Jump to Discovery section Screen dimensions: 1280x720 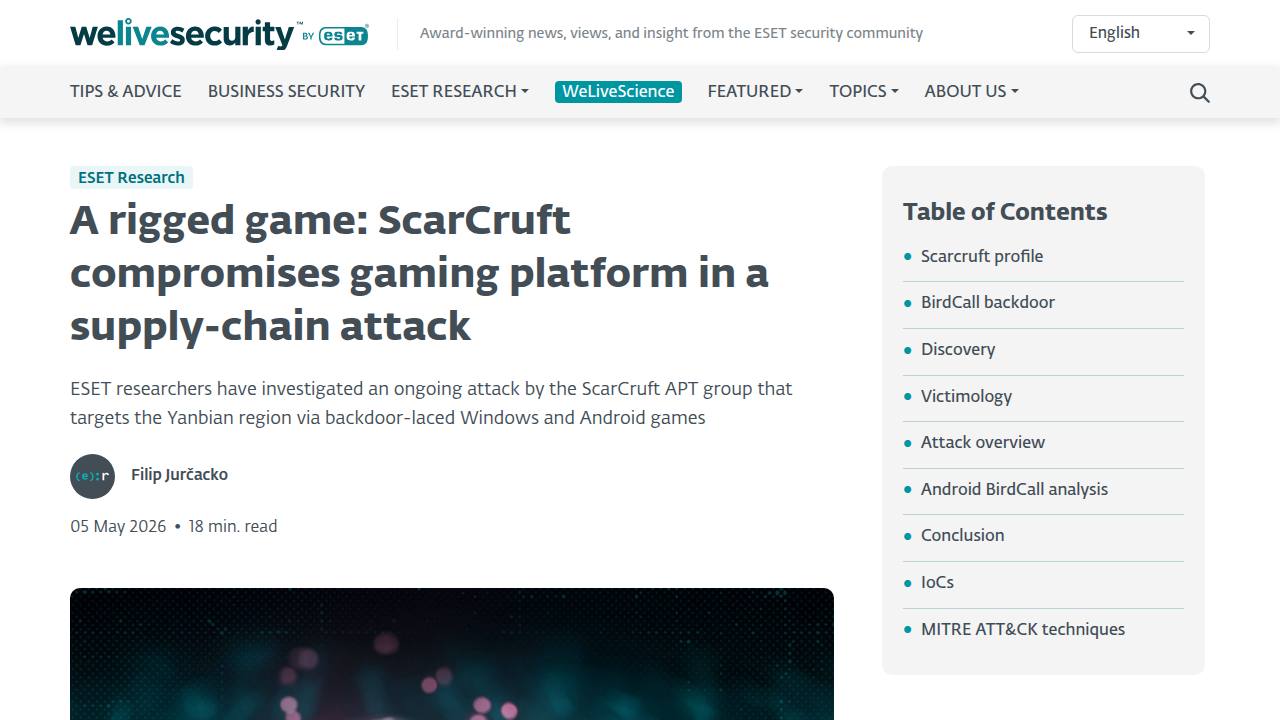pyautogui.click(x=958, y=349)
